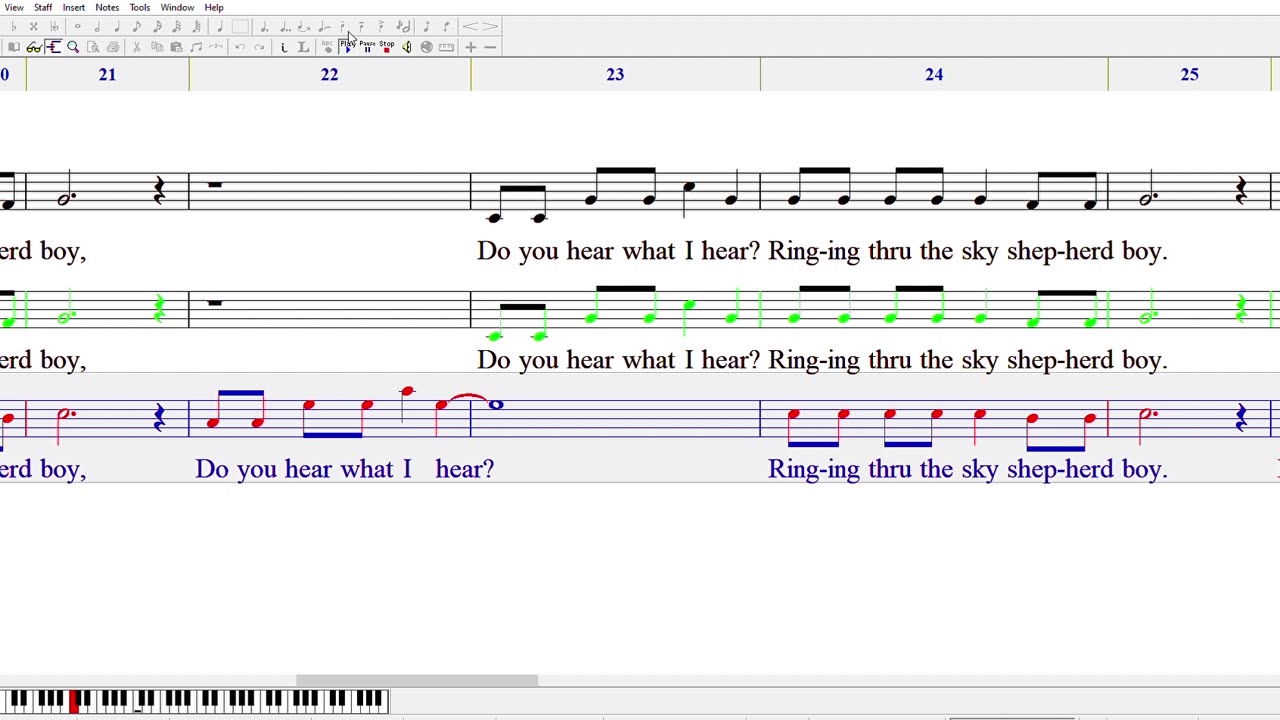Screen dimensions: 1280x720
Task: Select the half note duration
Action: click(97, 27)
